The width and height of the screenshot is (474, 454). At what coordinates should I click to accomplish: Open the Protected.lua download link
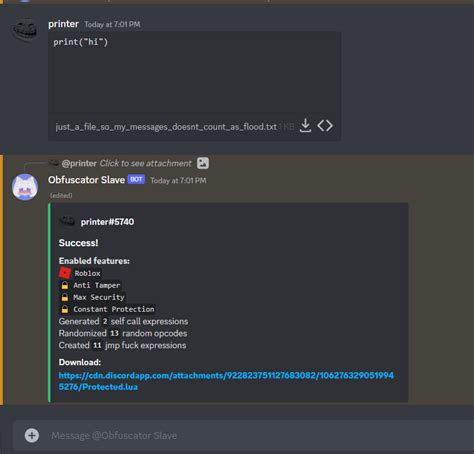pos(226,381)
